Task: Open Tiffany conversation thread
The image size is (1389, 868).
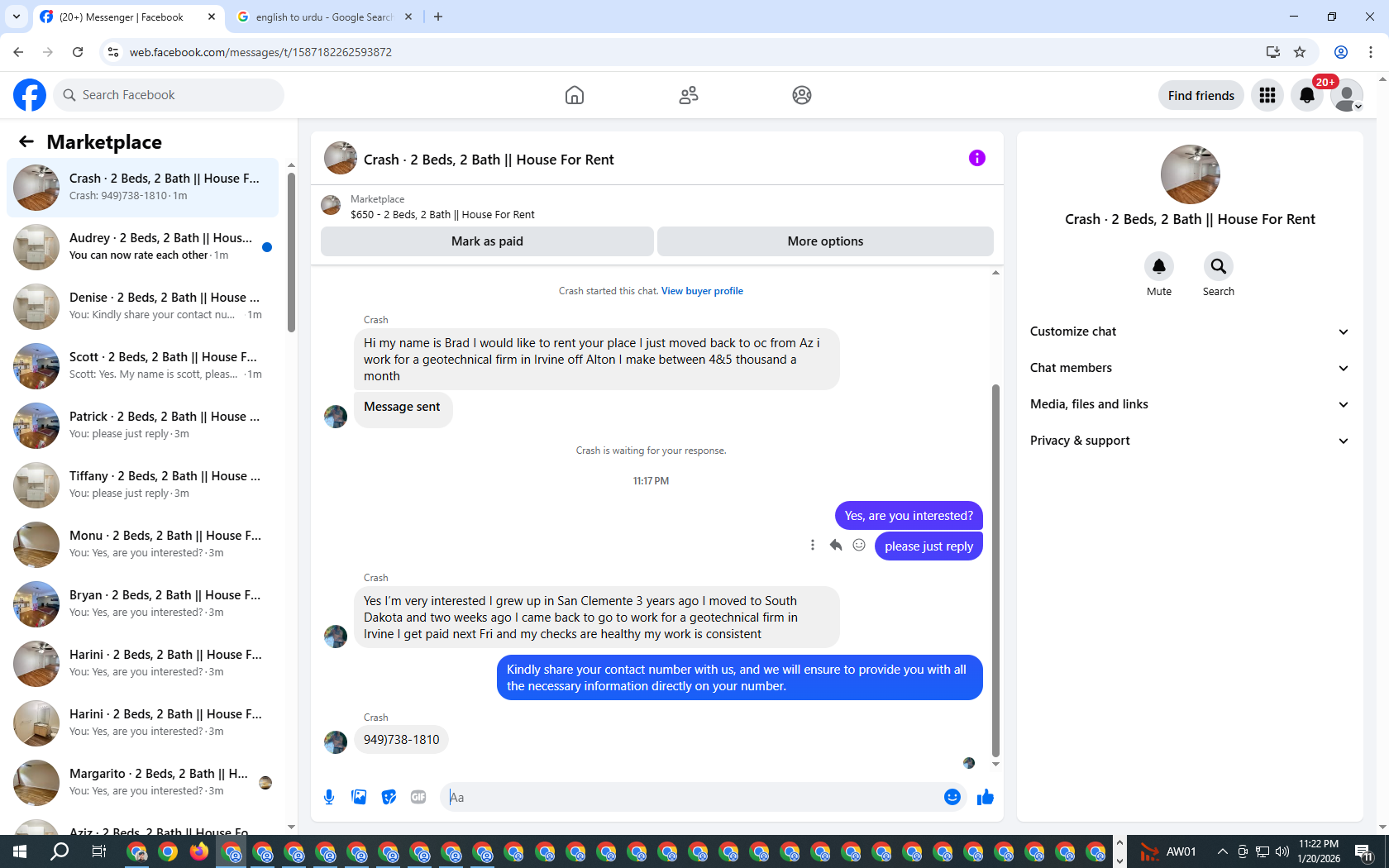Action: click(143, 485)
